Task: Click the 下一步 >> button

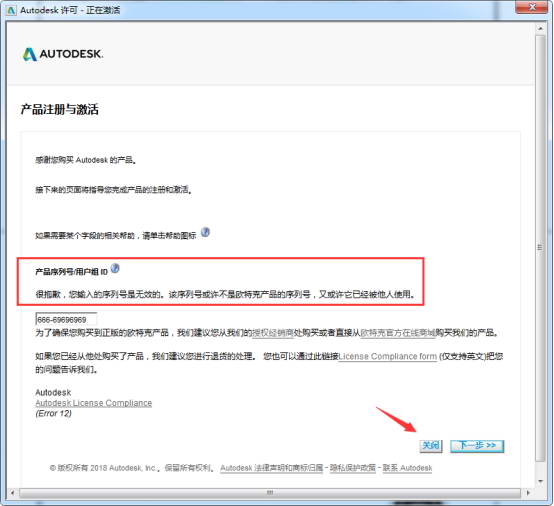Action: pyautogui.click(x=477, y=446)
